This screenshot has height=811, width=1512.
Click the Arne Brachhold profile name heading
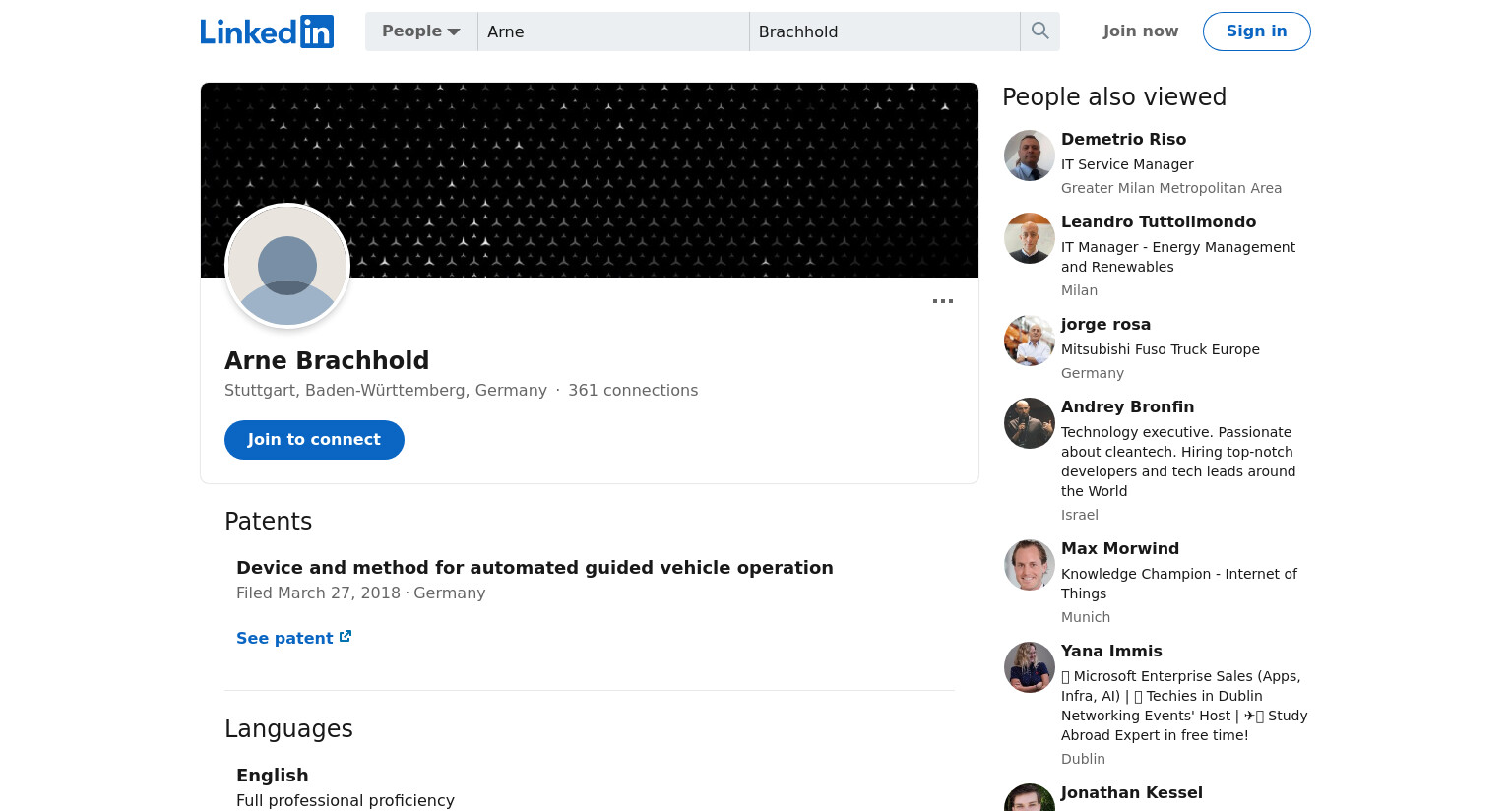327,360
